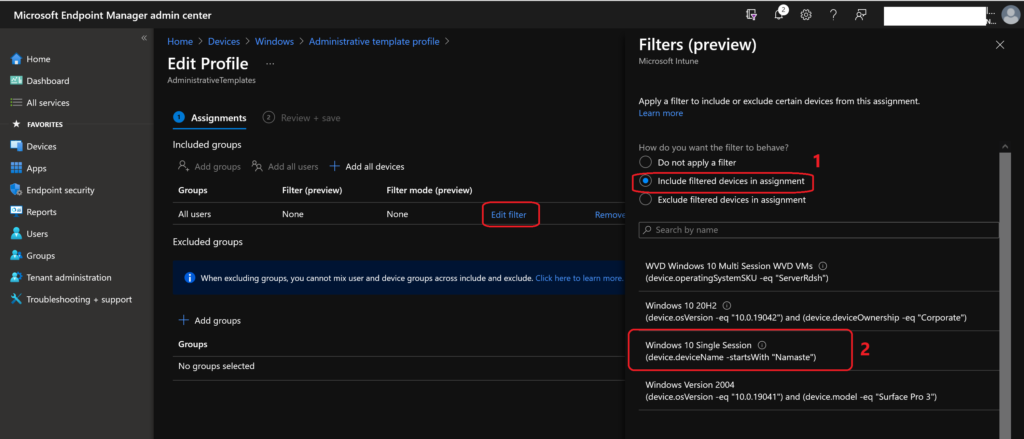Click info icon beside WVD Multi Session

click(x=823, y=266)
